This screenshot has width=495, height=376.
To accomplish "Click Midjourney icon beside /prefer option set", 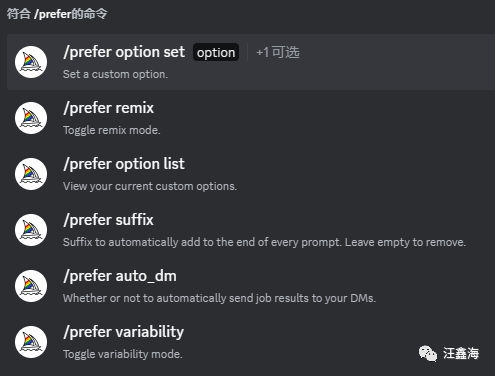I will coord(31,62).
